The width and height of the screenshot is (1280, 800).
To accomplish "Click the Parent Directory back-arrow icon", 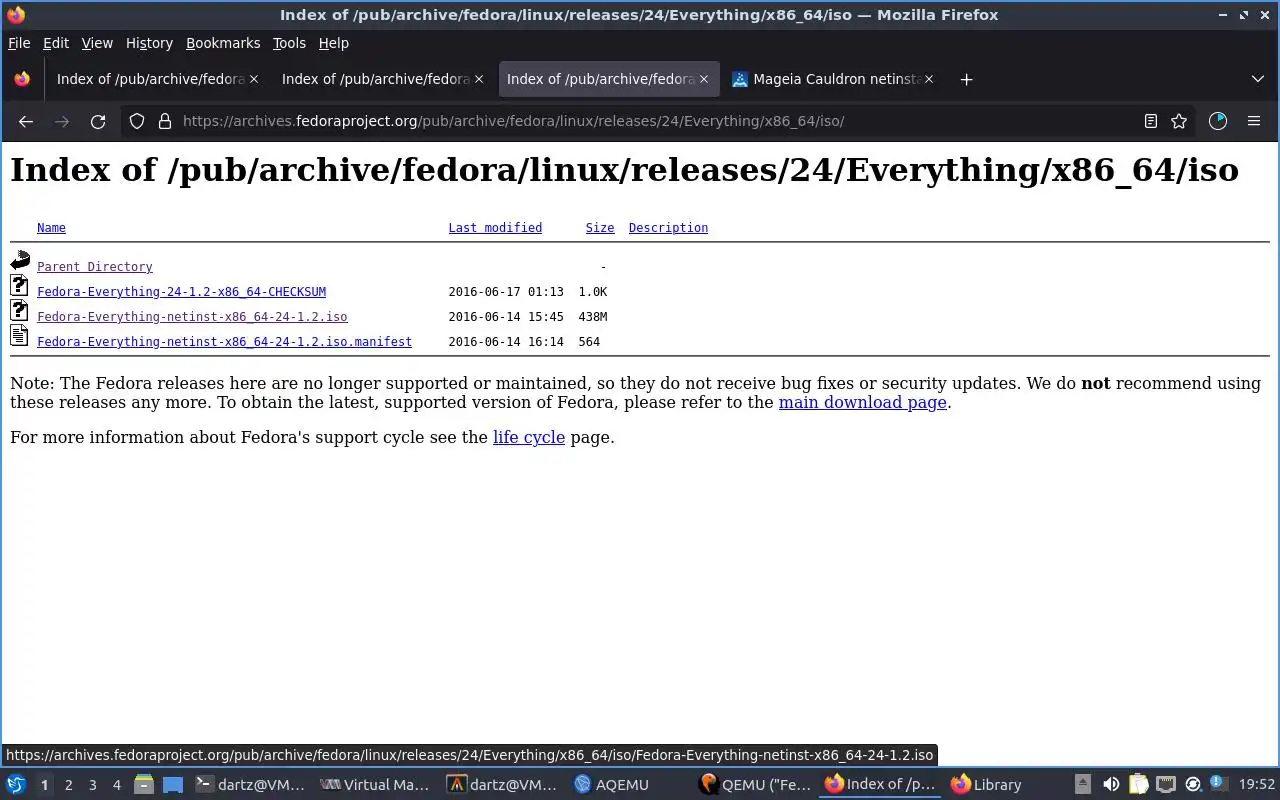I will click(x=20, y=261).
